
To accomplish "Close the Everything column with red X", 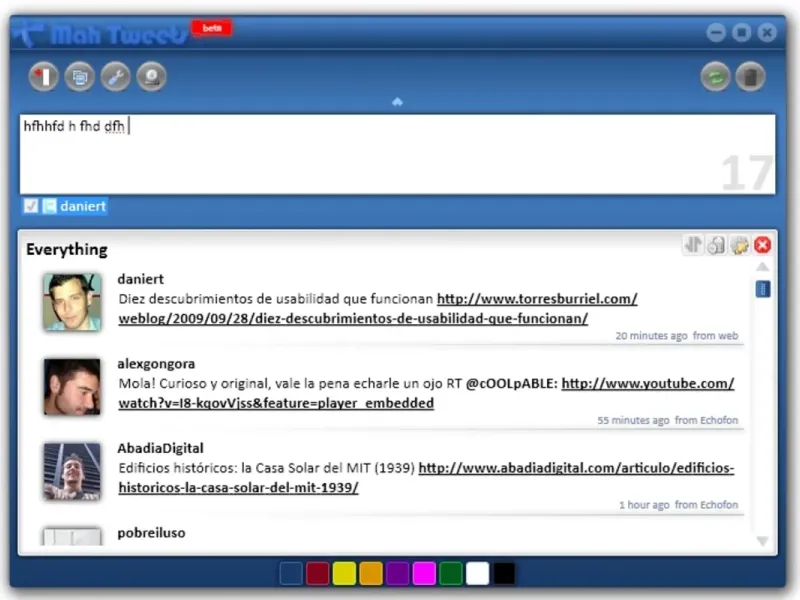I will 762,245.
